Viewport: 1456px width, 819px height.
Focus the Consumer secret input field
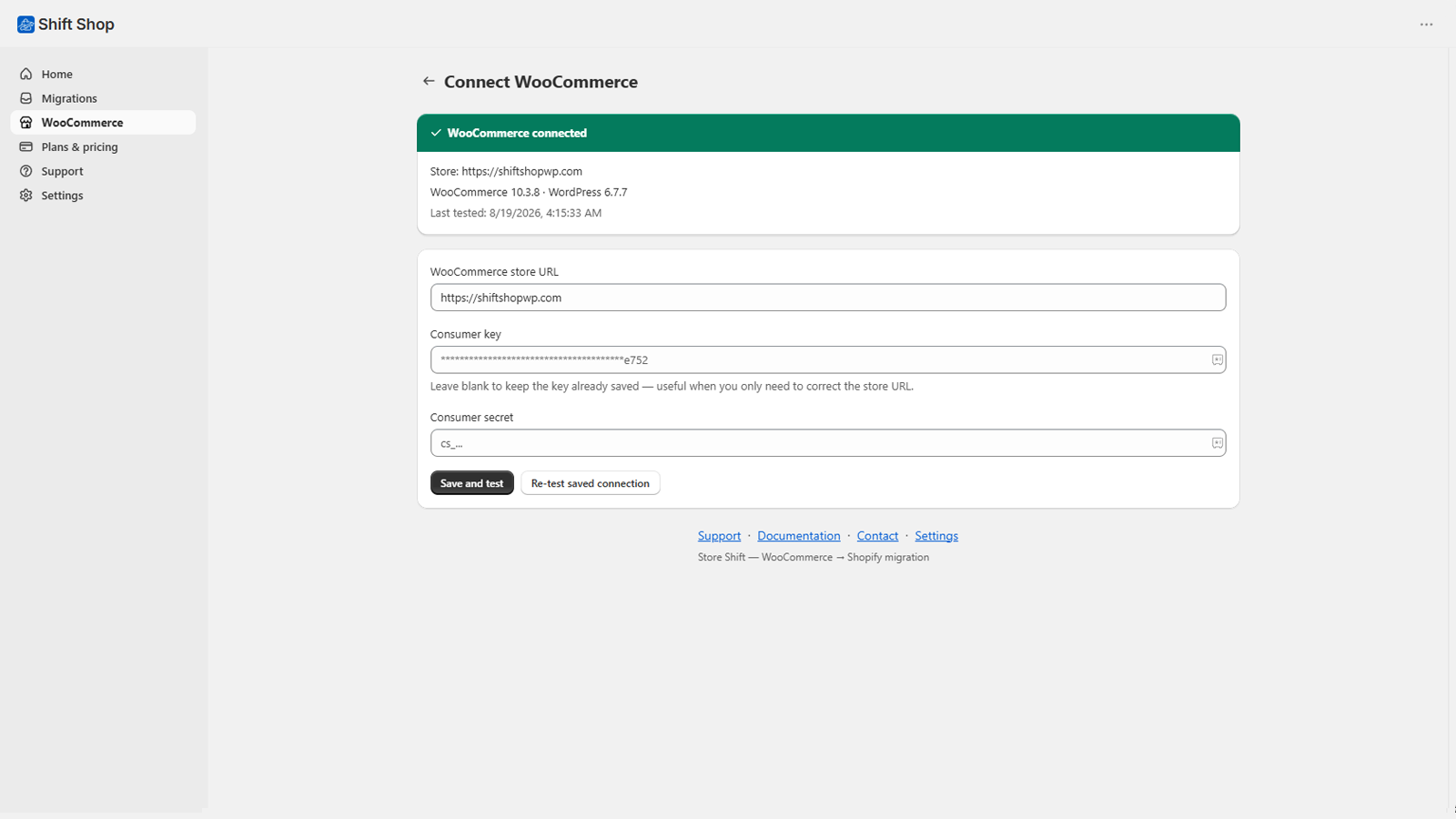(x=827, y=443)
